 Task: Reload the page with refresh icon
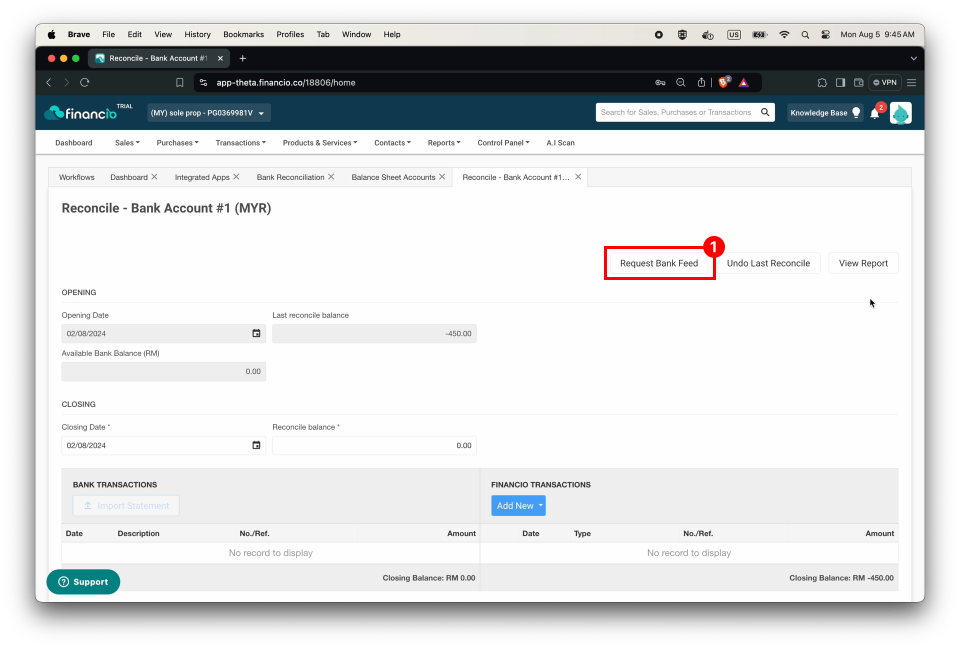(84, 83)
